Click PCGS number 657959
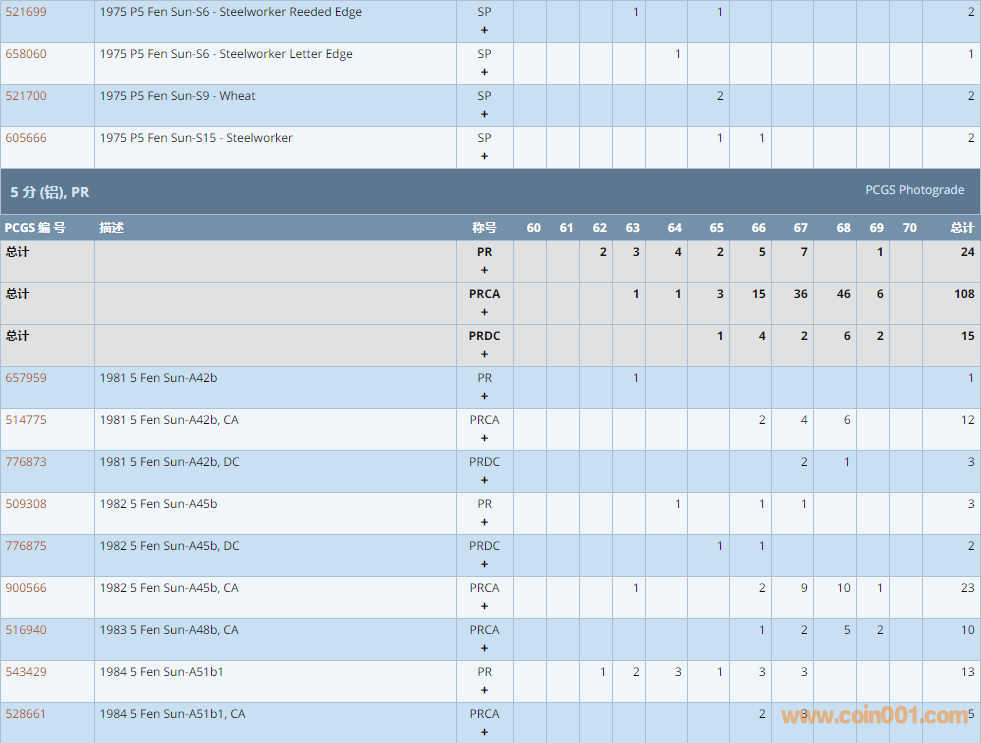Viewport: 981px width, 743px height. [26, 378]
